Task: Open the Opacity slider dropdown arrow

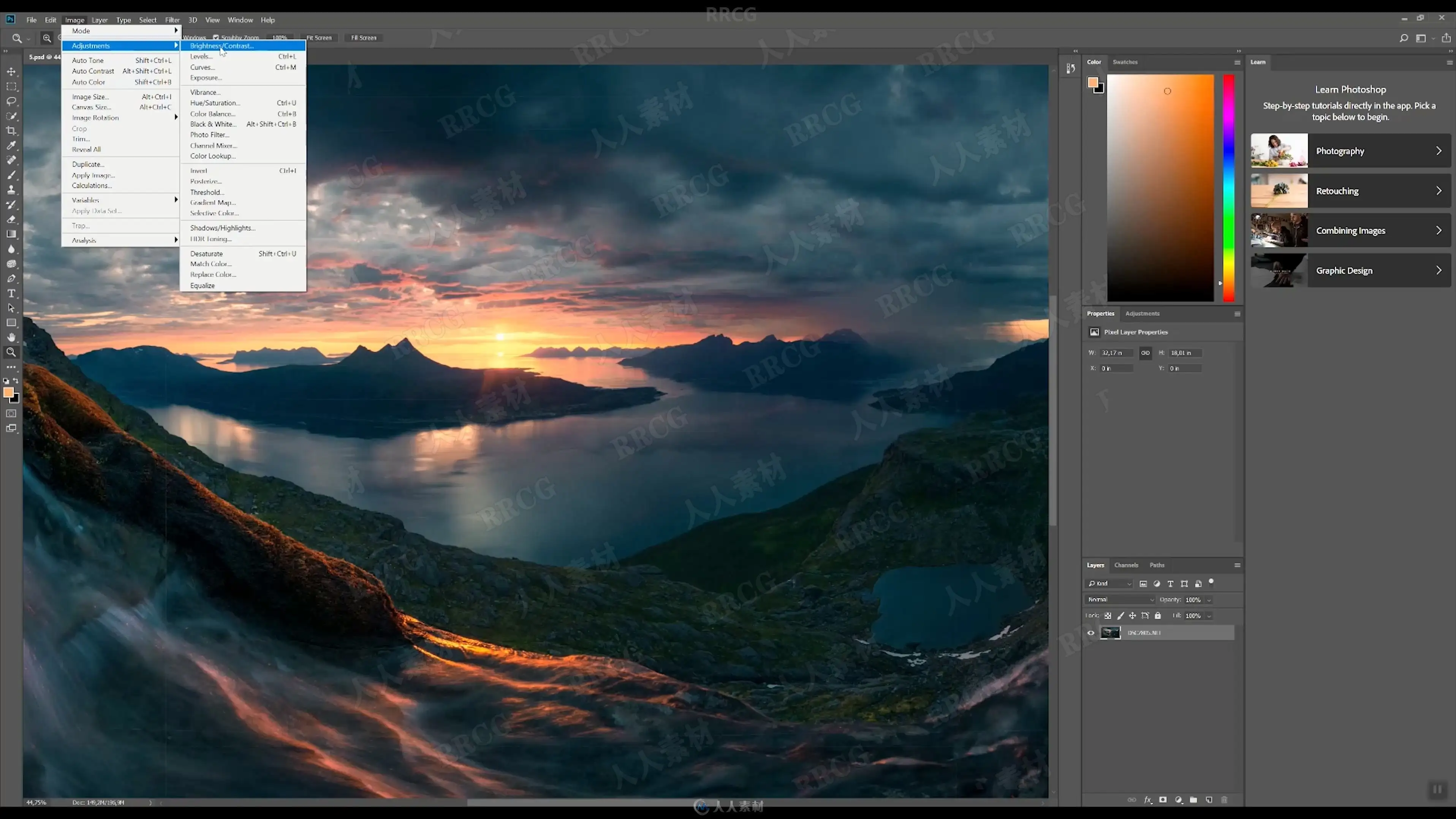Action: [x=1209, y=600]
